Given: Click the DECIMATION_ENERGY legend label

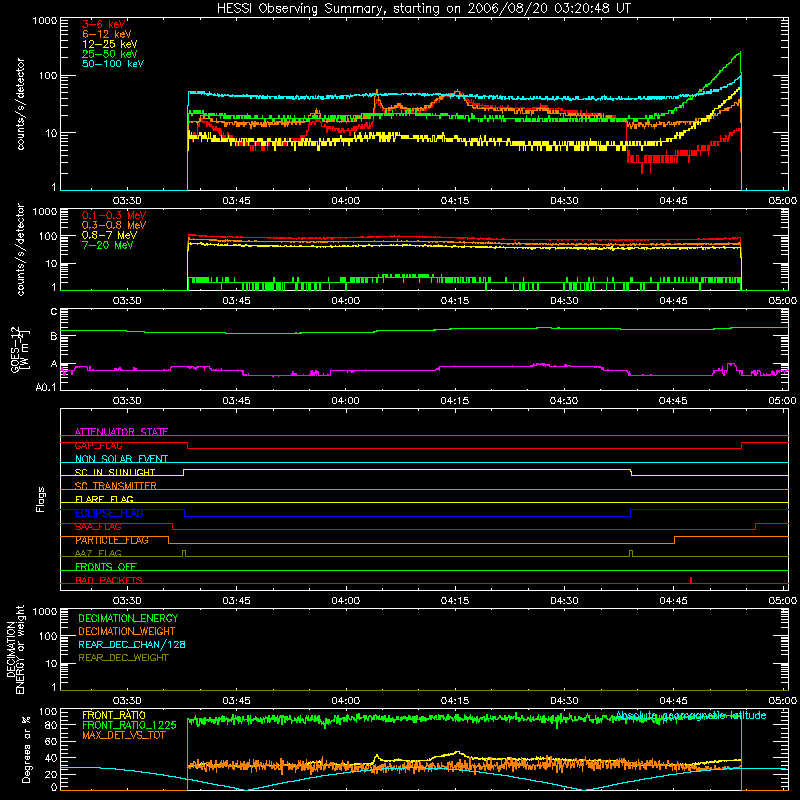Looking at the screenshot, I should tap(128, 618).
